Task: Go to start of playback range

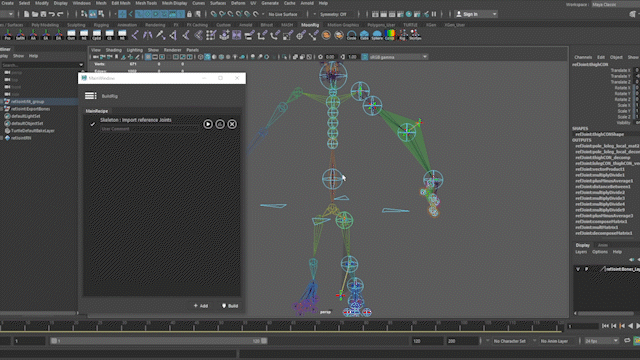Action: (605, 326)
